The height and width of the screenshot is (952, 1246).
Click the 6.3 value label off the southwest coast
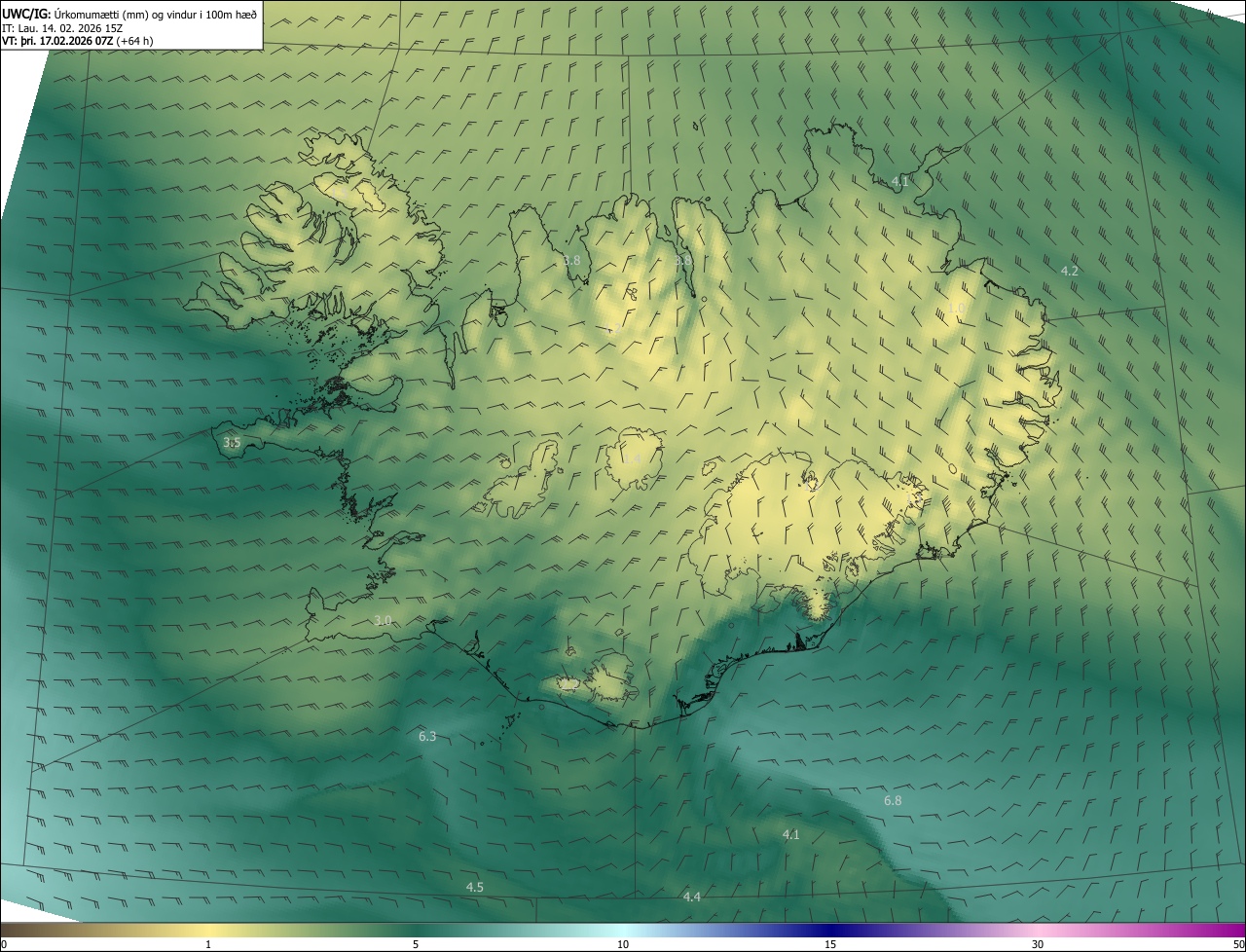pyautogui.click(x=427, y=737)
